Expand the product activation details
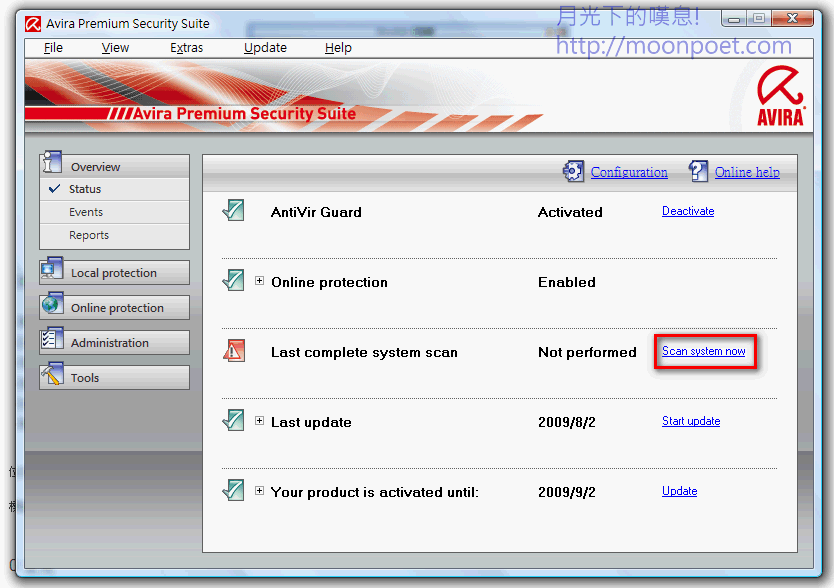 pyautogui.click(x=260, y=491)
